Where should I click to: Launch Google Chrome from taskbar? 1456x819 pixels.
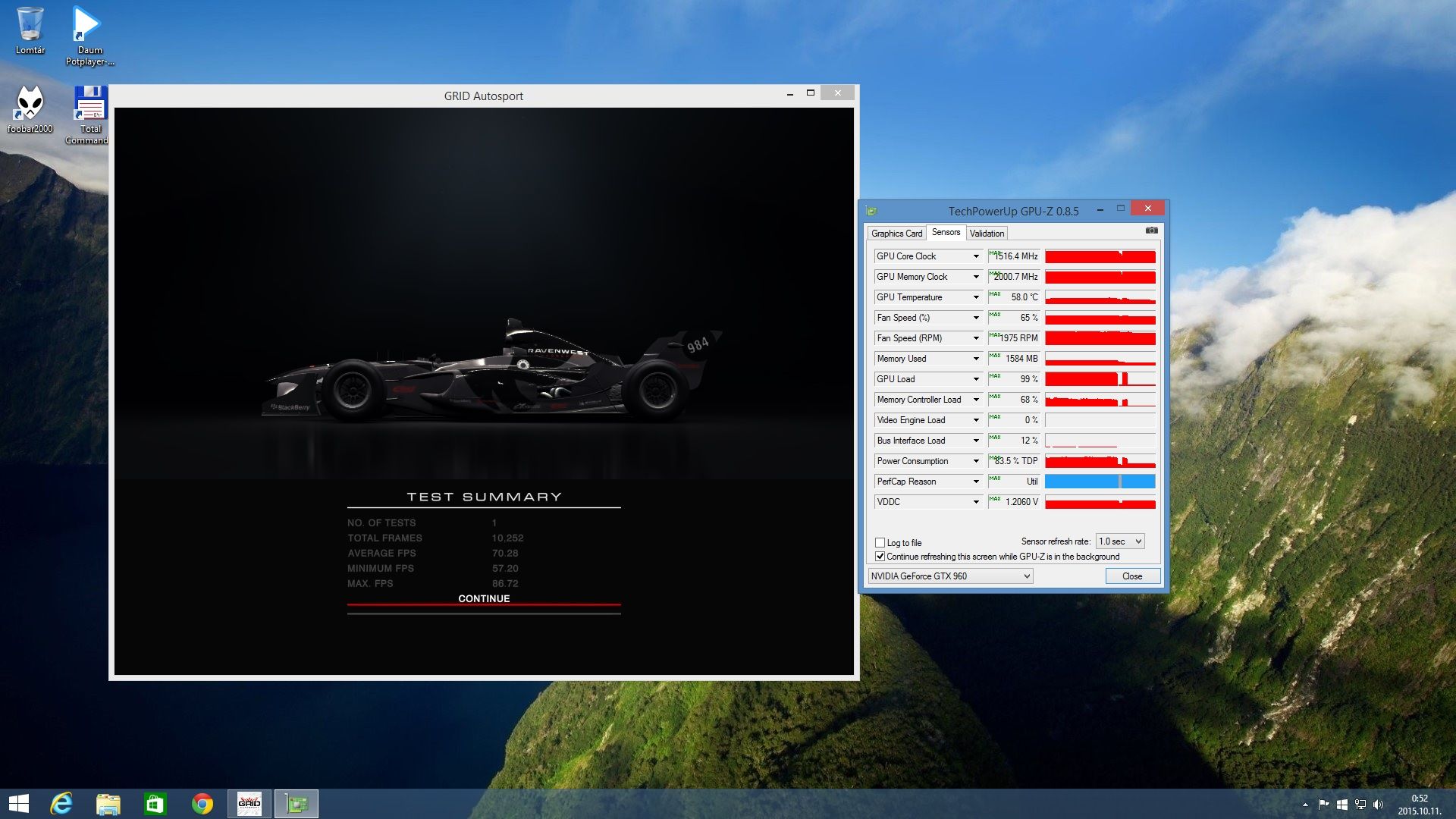[202, 804]
